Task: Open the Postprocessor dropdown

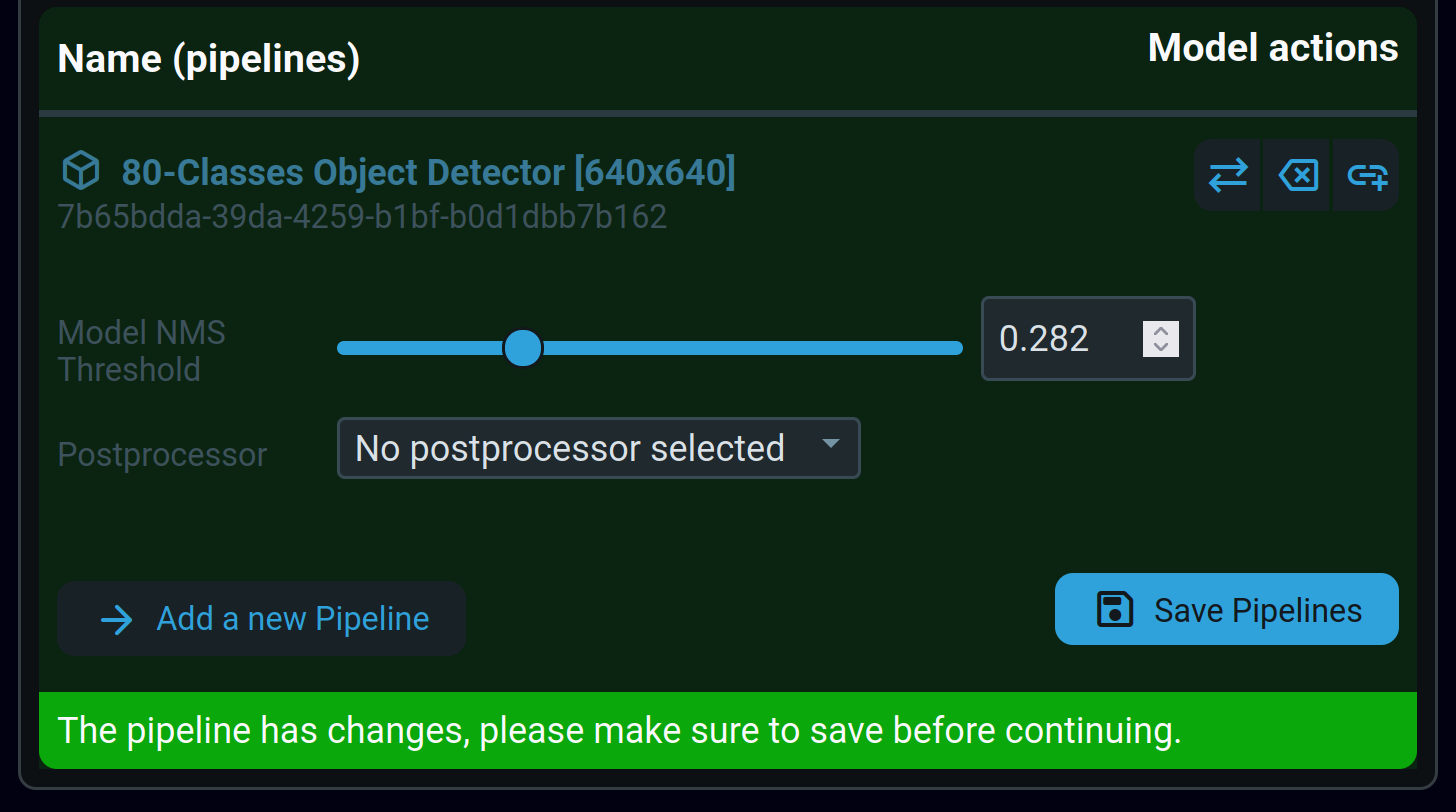Action: click(598, 448)
